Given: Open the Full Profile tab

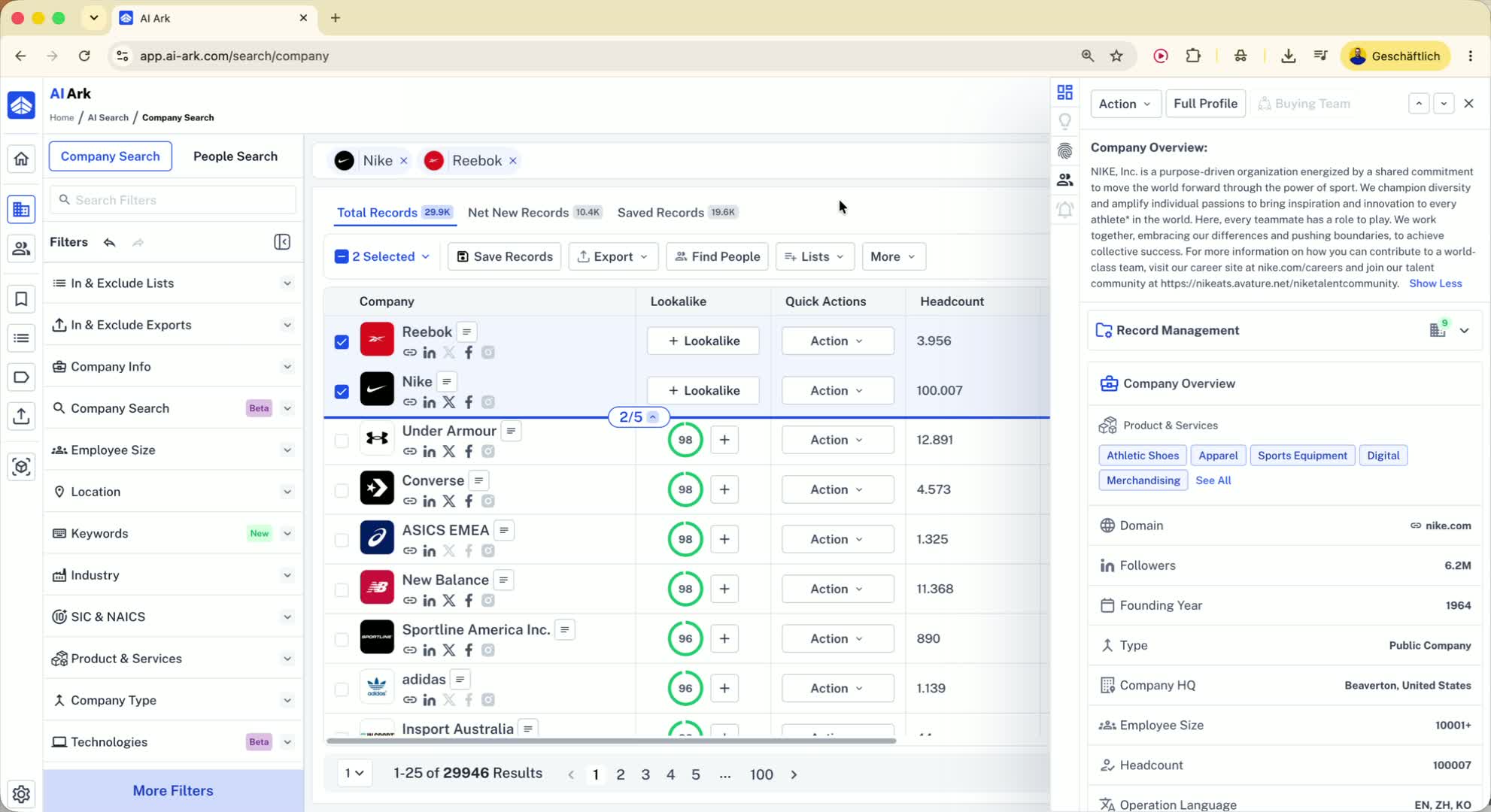Looking at the screenshot, I should (1205, 104).
